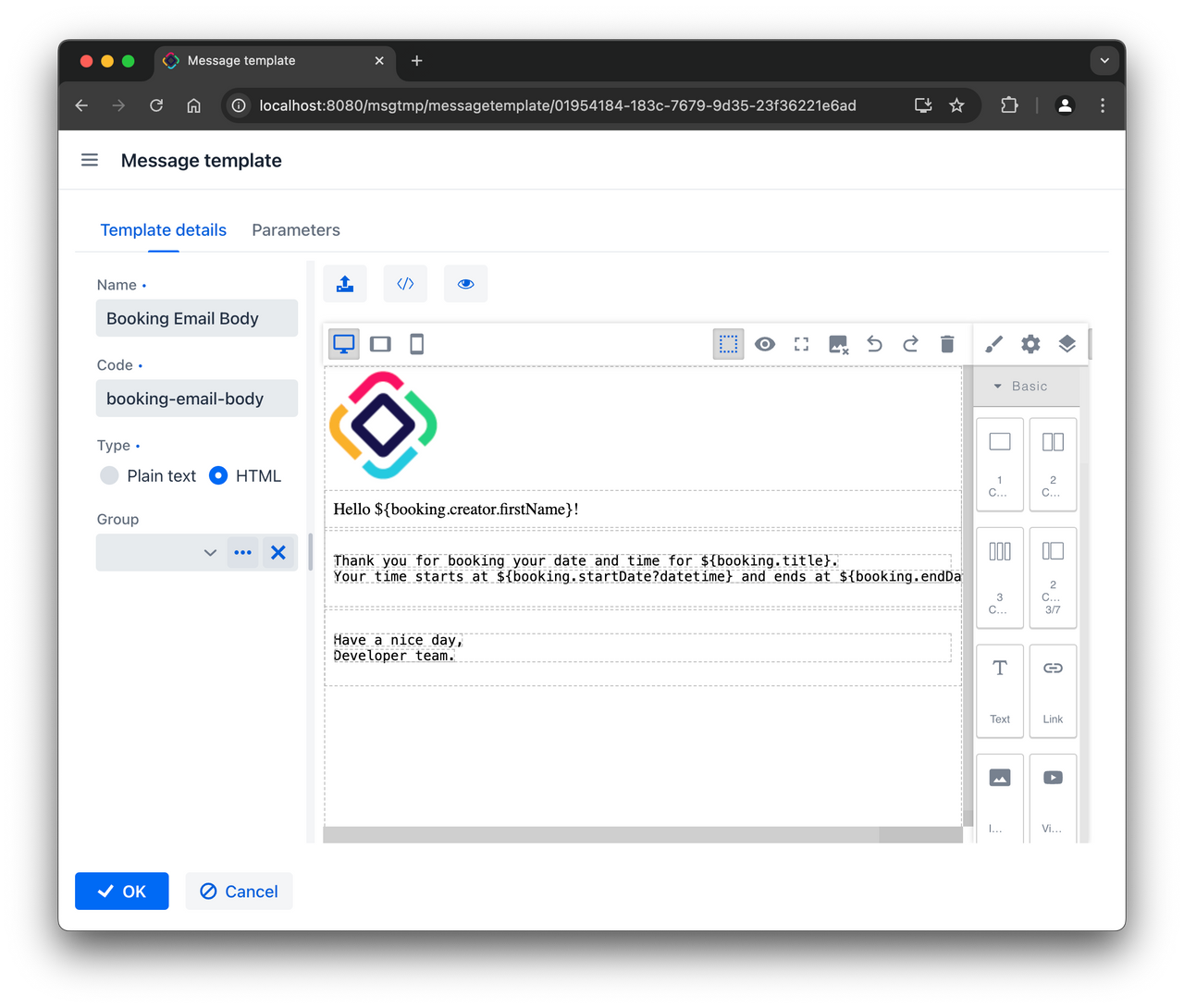Switch to the Parameters tab
This screenshot has height=1008, width=1184.
[x=296, y=229]
